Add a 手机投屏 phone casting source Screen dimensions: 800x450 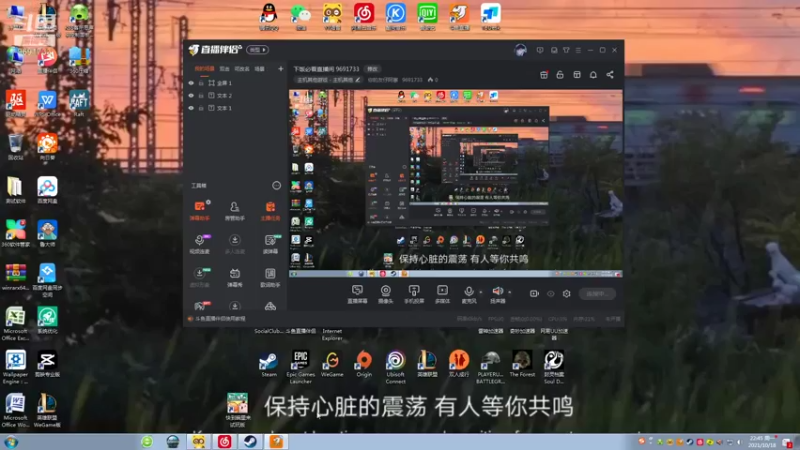(414, 294)
